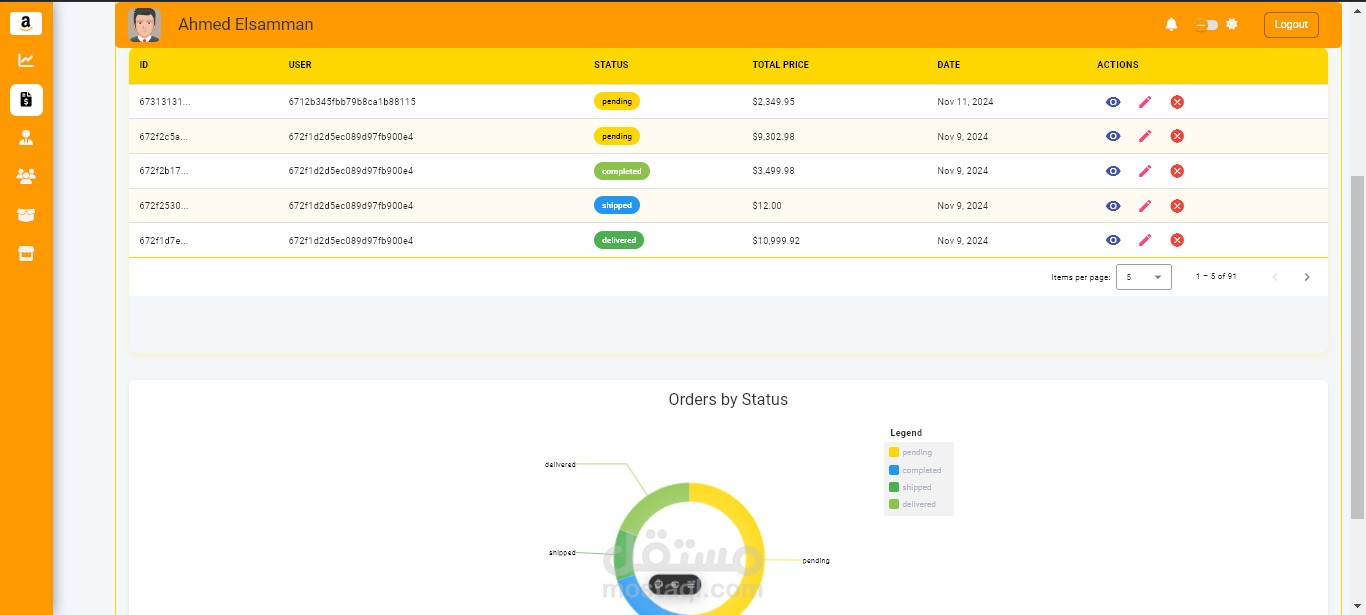Edit the $9,302.98 order
Screen dimensions: 1366x615
(x=1145, y=136)
